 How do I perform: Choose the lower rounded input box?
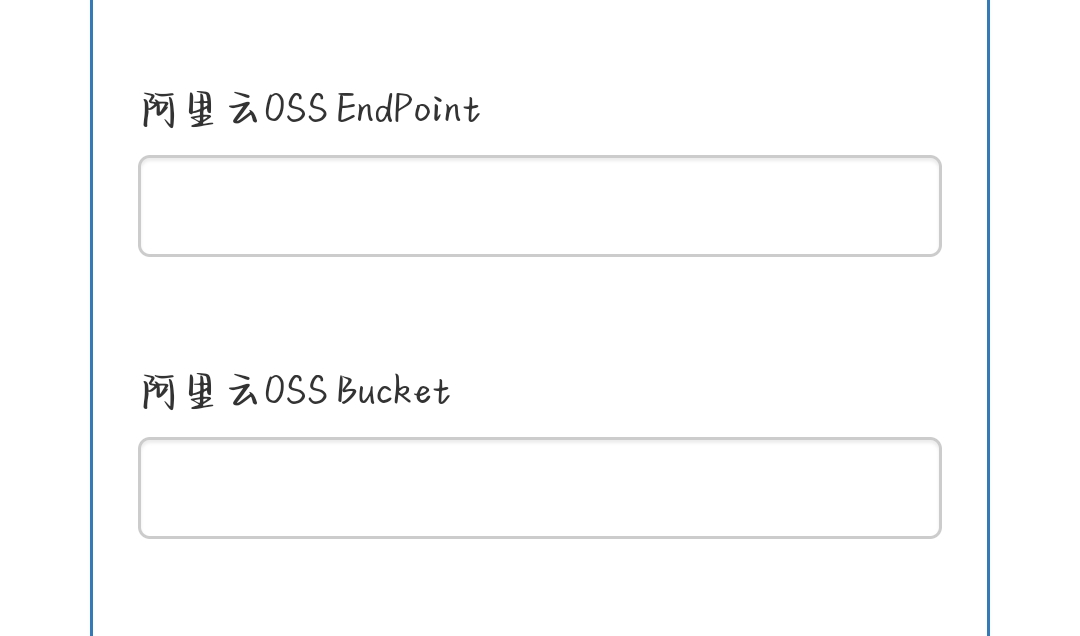point(539,488)
